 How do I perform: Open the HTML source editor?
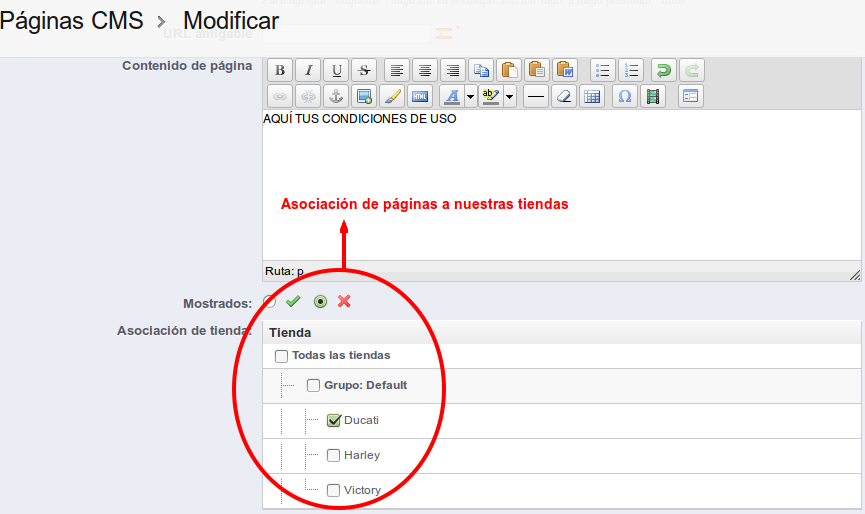[420, 97]
